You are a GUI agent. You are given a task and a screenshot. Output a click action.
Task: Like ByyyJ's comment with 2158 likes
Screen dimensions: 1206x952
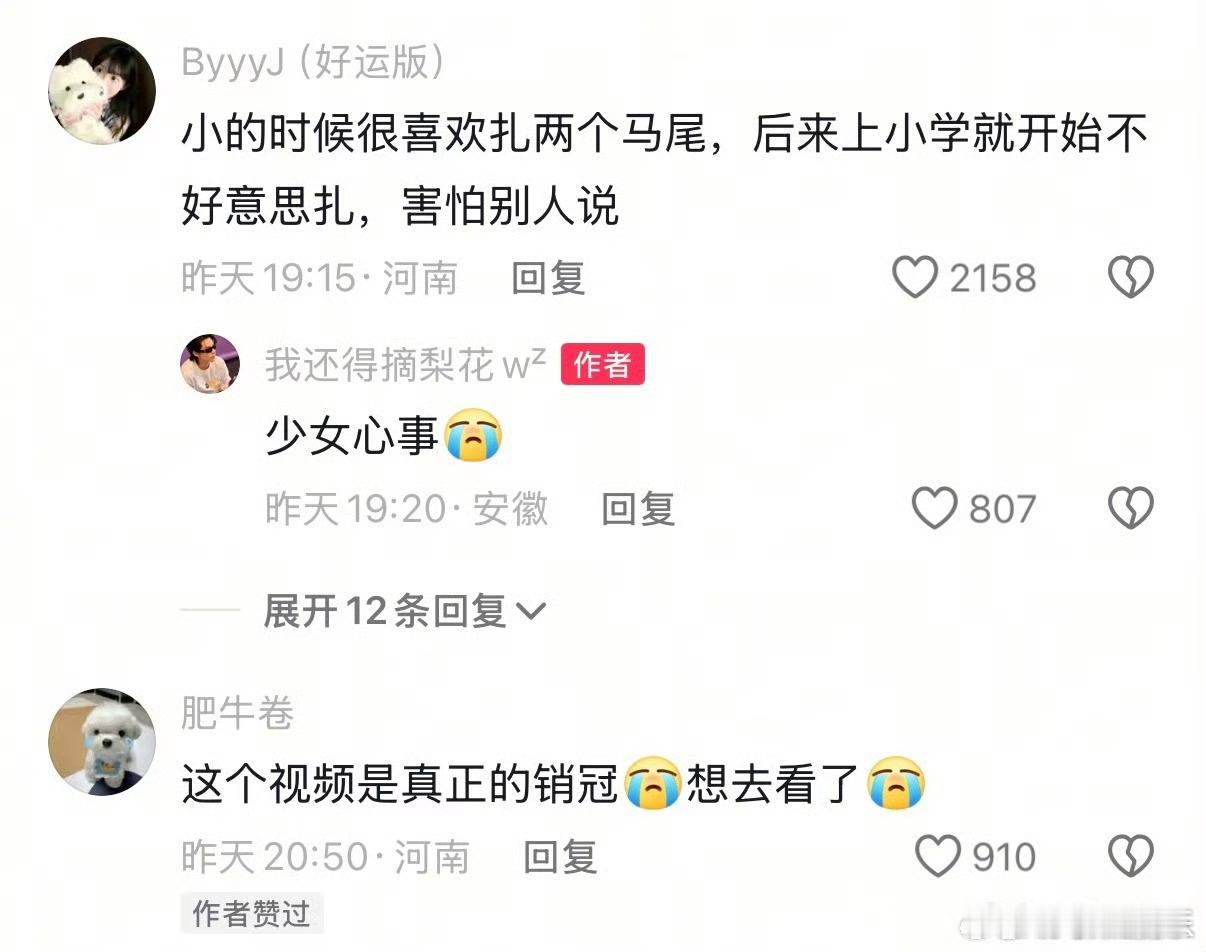(915, 278)
